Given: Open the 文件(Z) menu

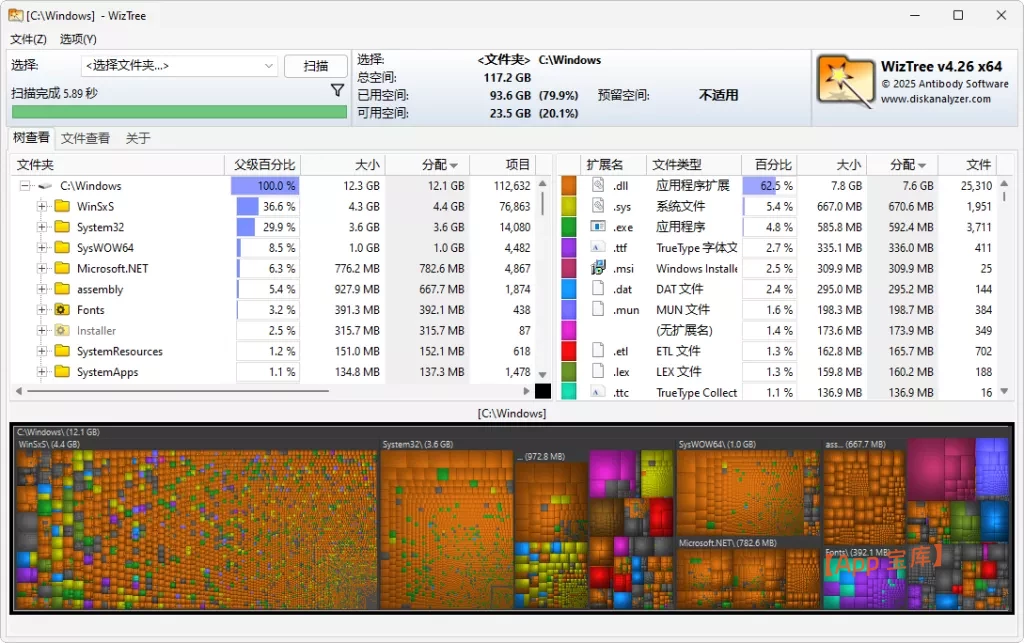Looking at the screenshot, I should coord(28,39).
